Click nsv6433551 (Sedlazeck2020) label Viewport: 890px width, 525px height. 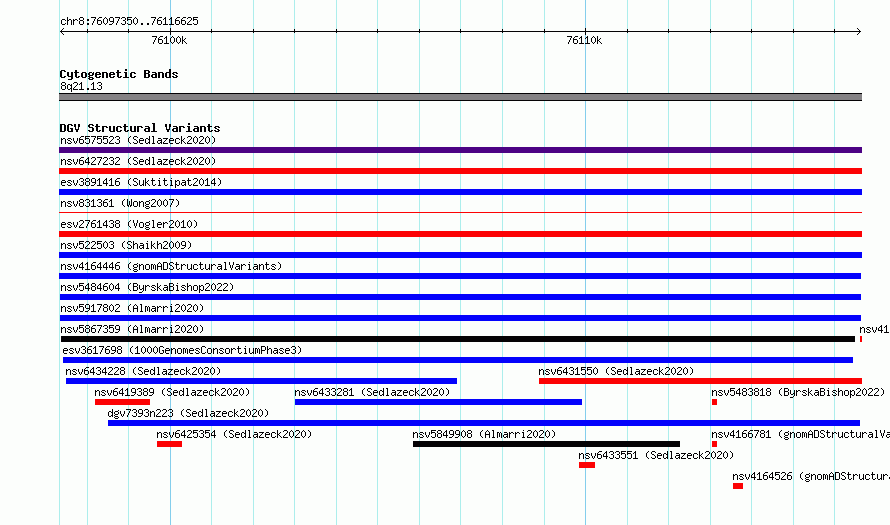tap(656, 455)
